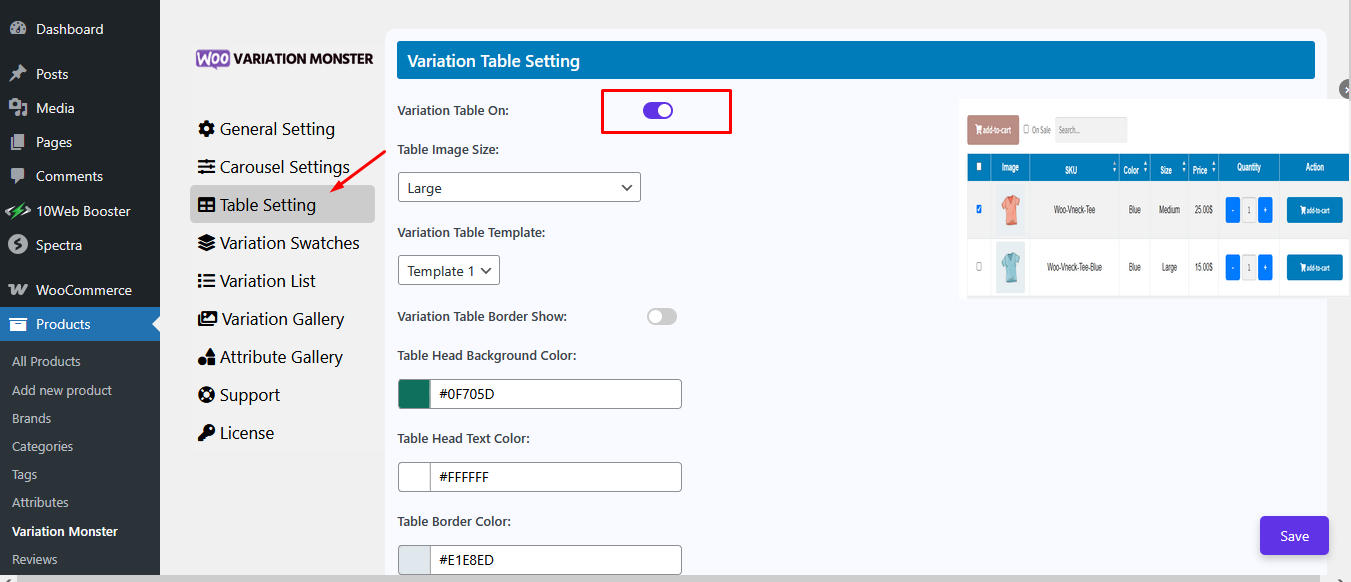The height and width of the screenshot is (582, 1351).
Task: Toggle the Variation Table On switch
Action: pyautogui.click(x=658, y=110)
